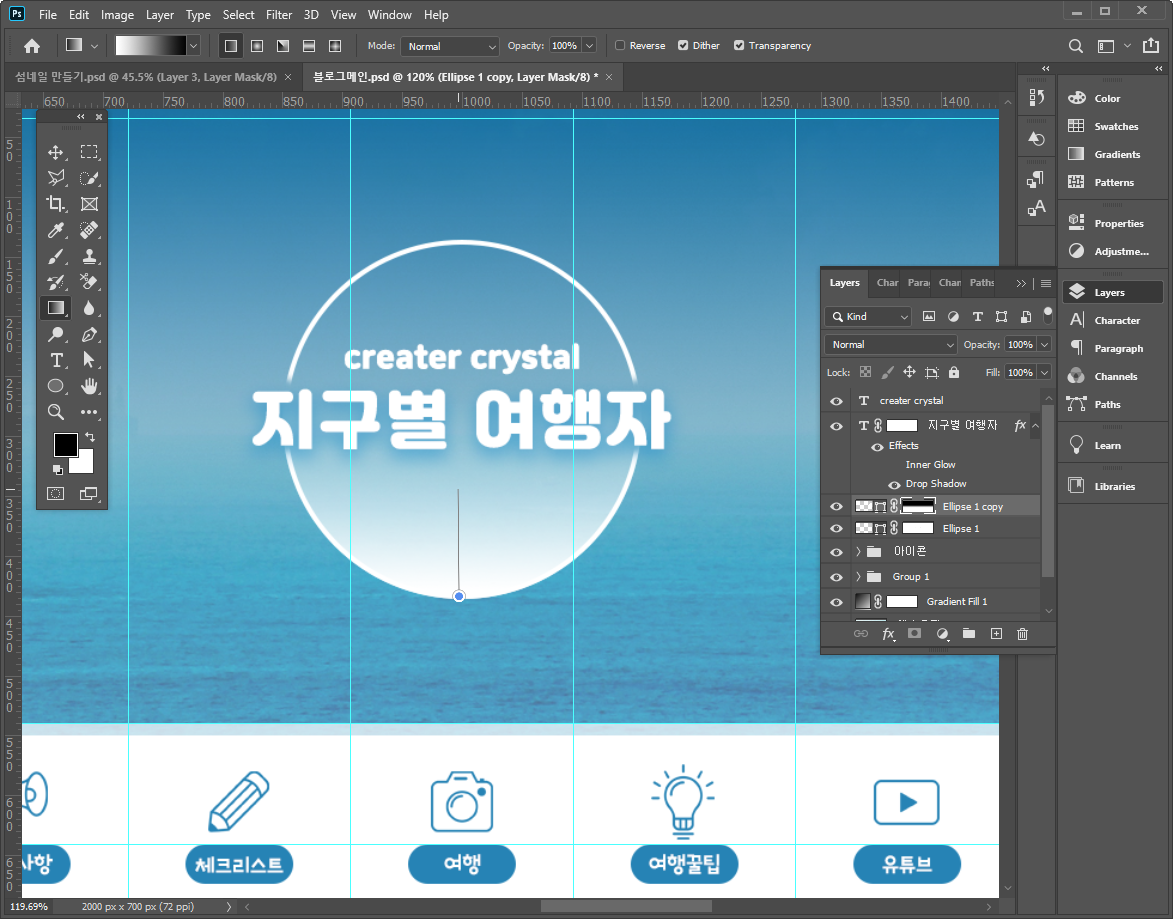This screenshot has height=919, width=1173.
Task: Select the Crop tool
Action: tap(56, 204)
